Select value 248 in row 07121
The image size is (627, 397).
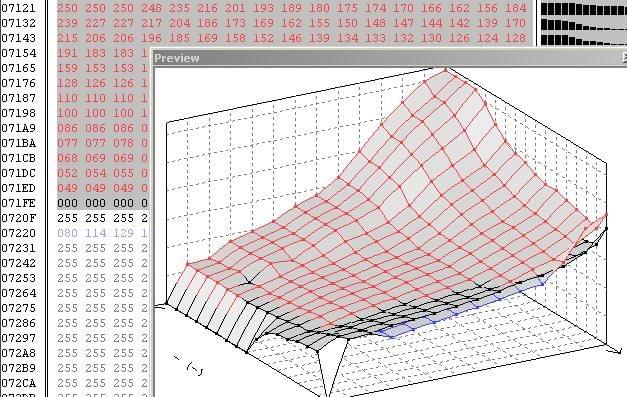pos(152,8)
